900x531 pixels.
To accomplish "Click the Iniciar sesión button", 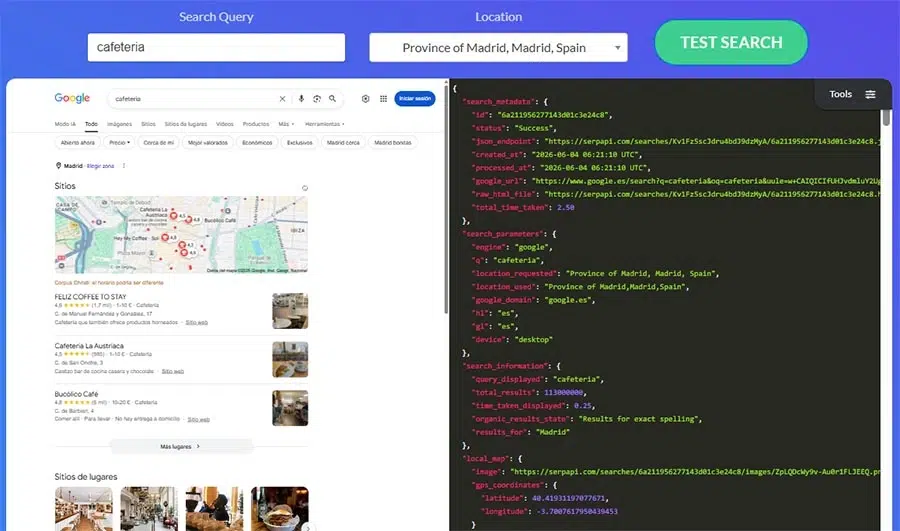I will pos(415,99).
